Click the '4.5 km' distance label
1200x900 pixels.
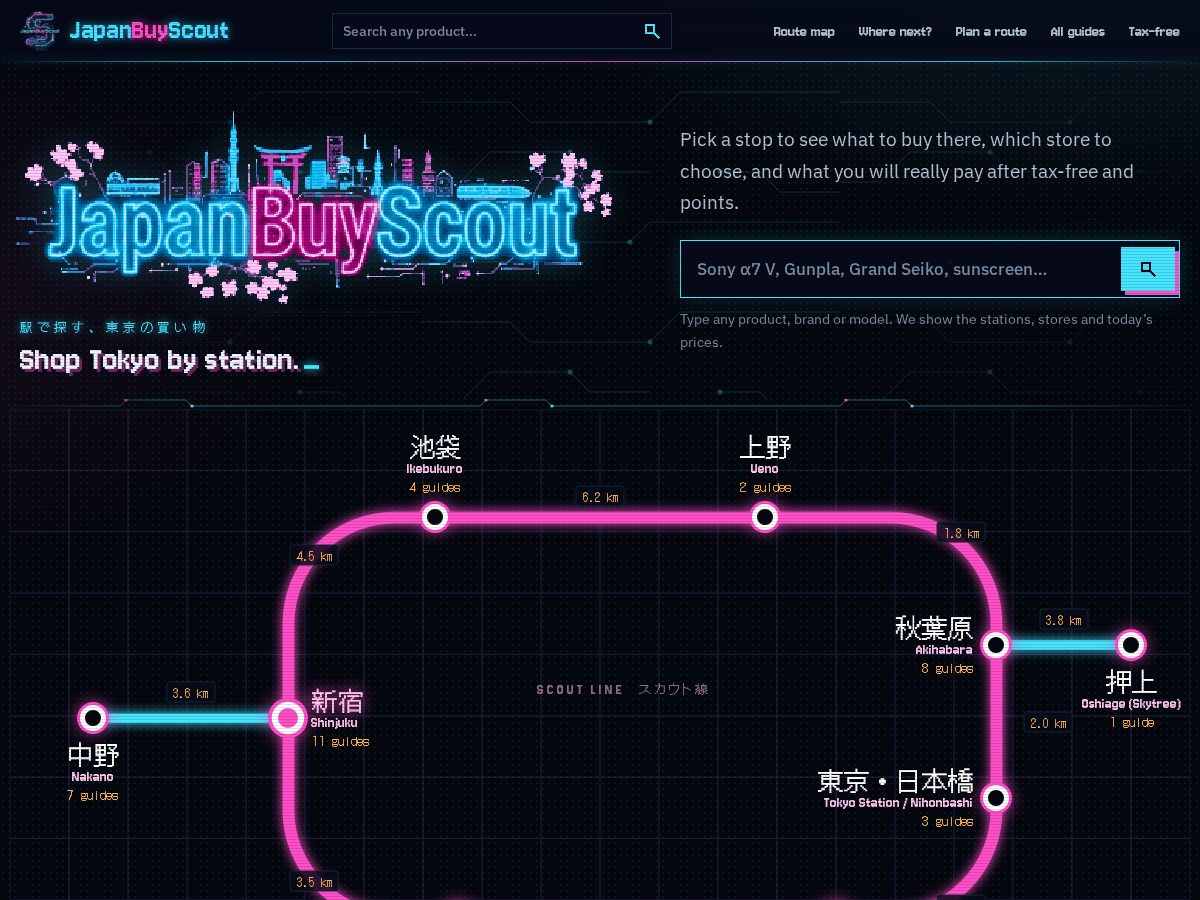coord(314,555)
